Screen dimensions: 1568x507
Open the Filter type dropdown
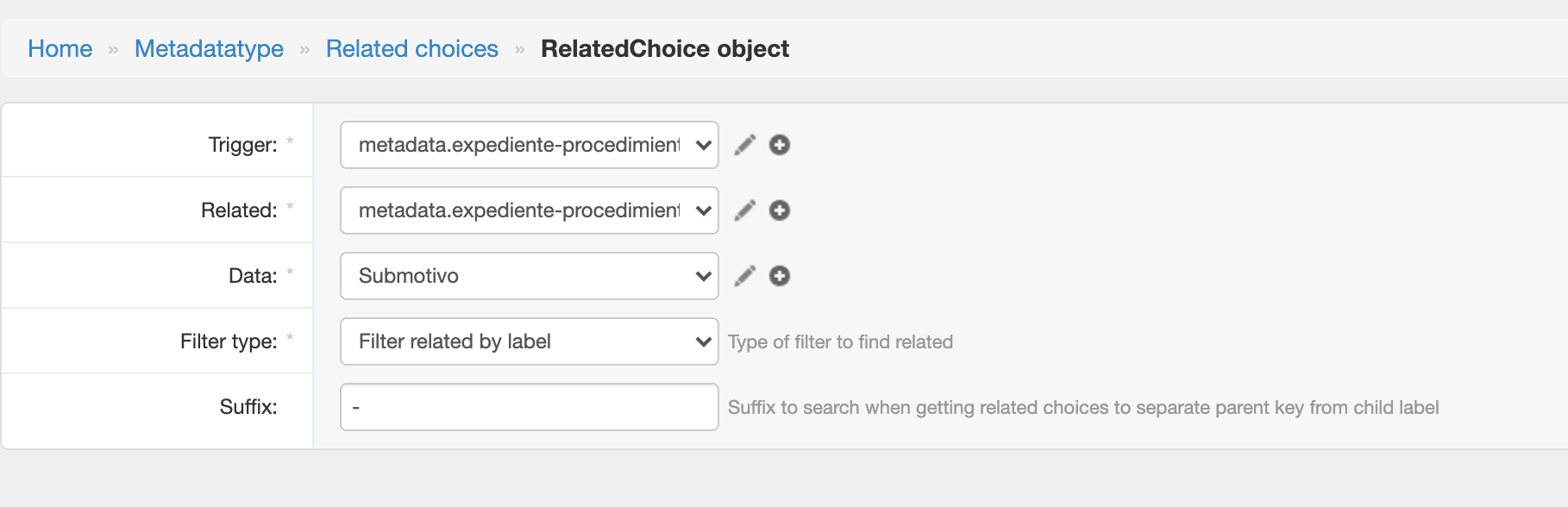pos(529,341)
